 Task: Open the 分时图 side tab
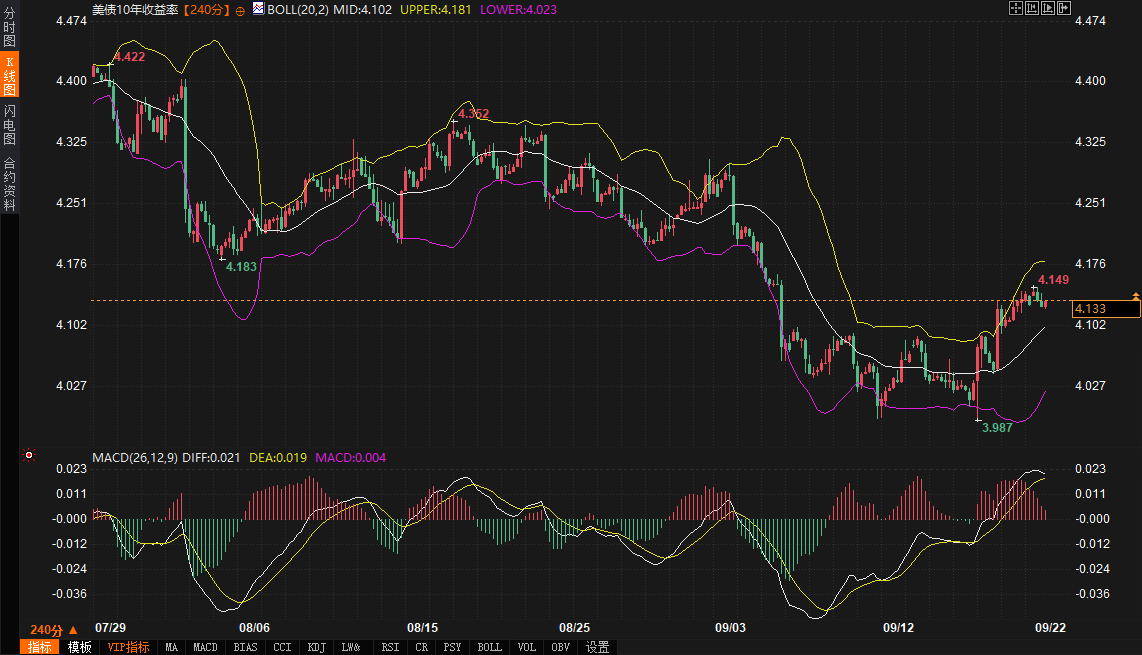point(9,27)
